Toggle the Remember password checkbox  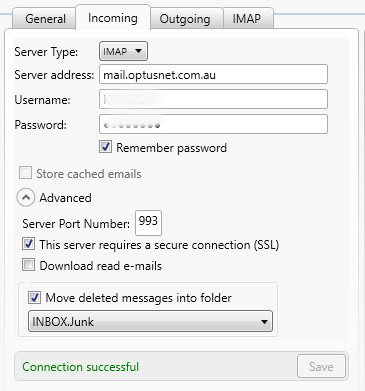105,147
